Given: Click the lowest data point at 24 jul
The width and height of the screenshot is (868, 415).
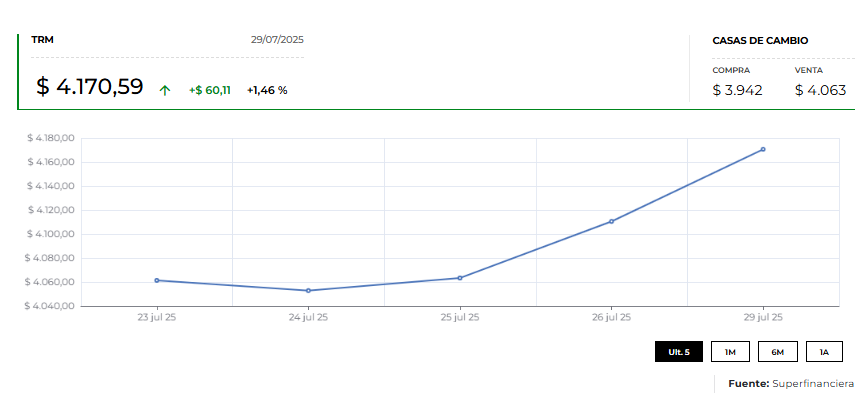Looking at the screenshot, I should (x=308, y=291).
